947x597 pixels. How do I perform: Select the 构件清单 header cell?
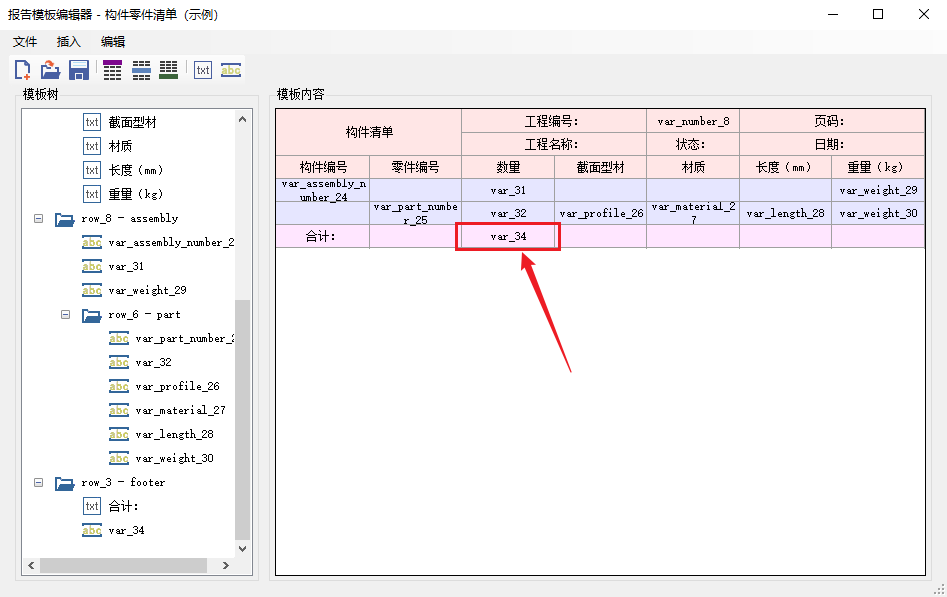(x=369, y=132)
